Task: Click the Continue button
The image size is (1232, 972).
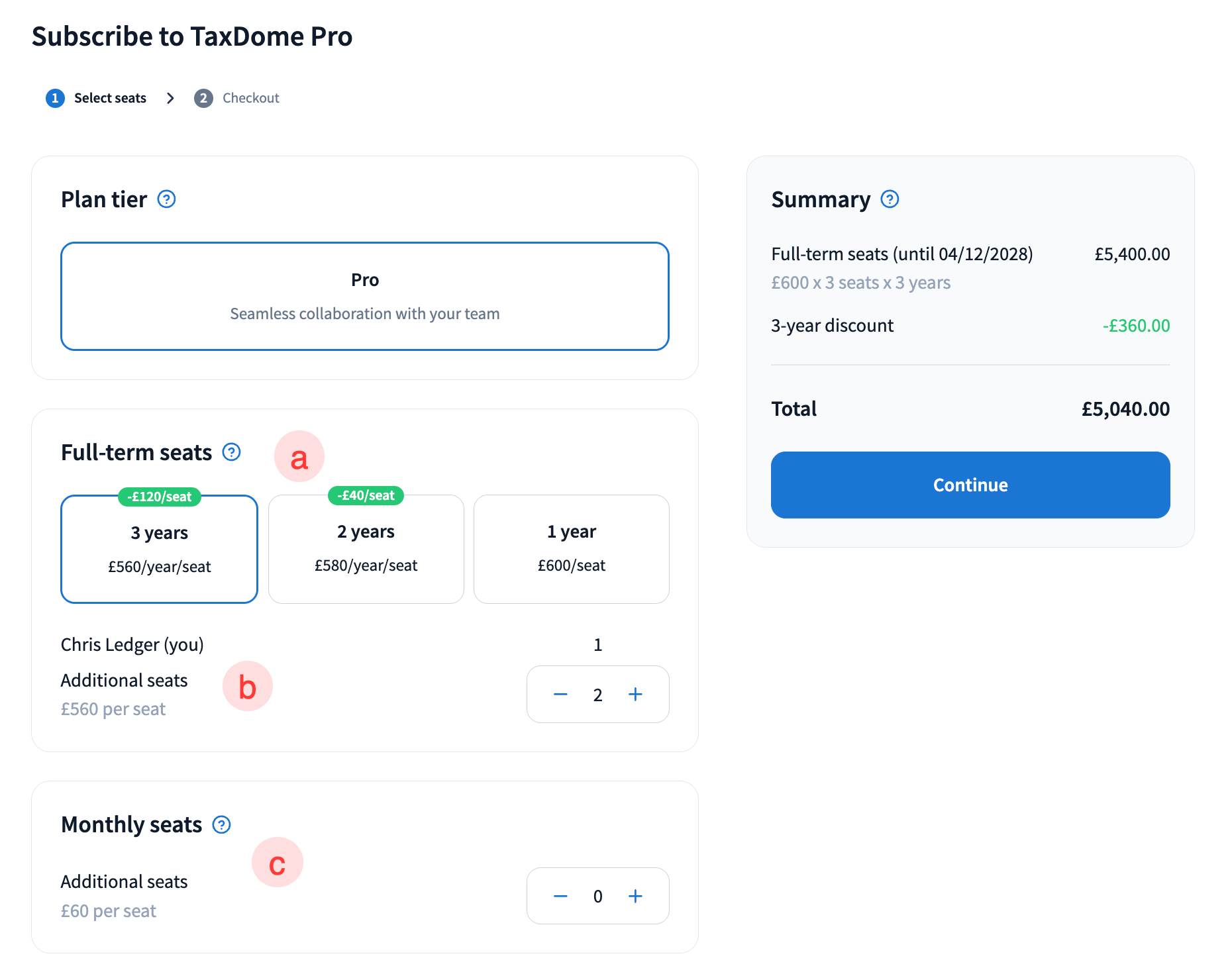Action: click(x=970, y=485)
